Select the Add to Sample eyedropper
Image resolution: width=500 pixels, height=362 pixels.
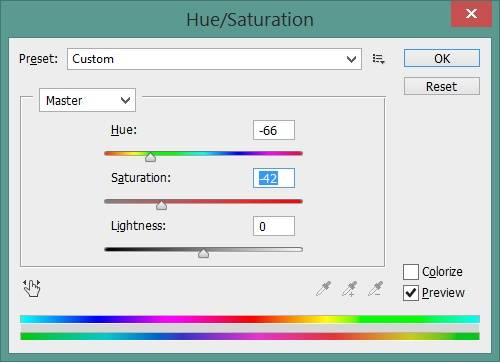tap(349, 288)
